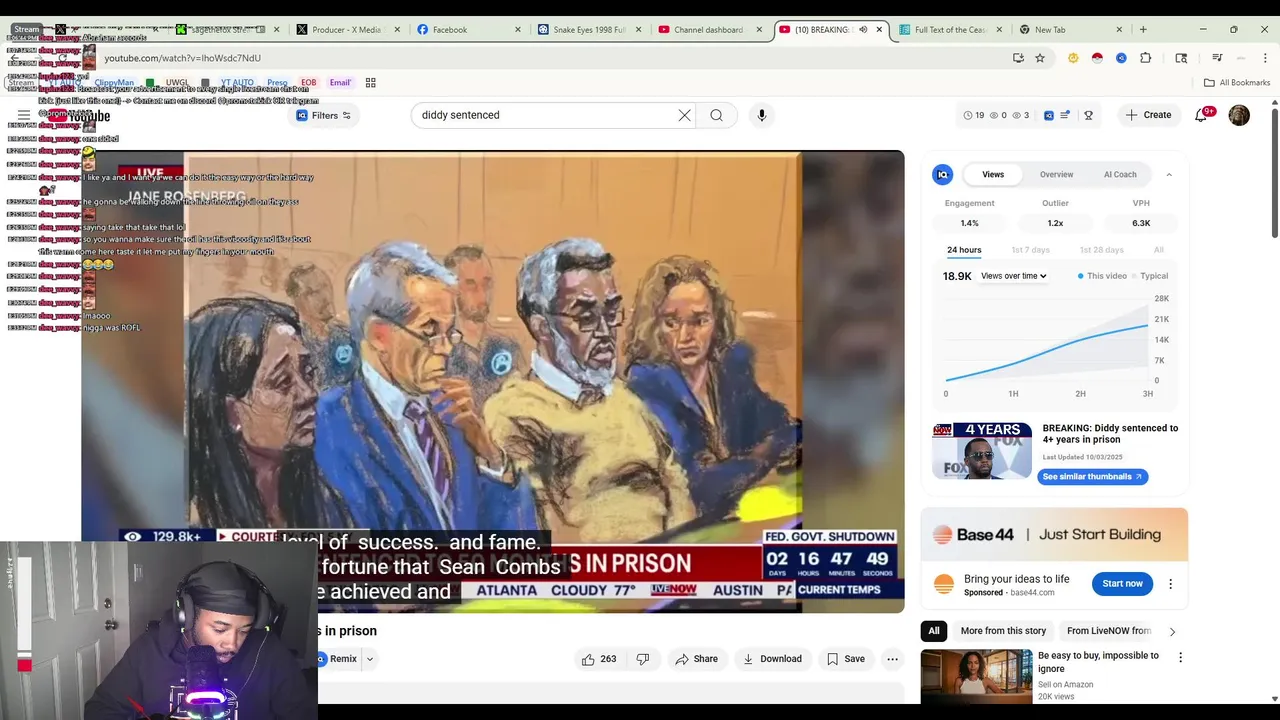1280x720 pixels.
Task: Switch to Views tab in vidIQ
Action: [x=993, y=175]
